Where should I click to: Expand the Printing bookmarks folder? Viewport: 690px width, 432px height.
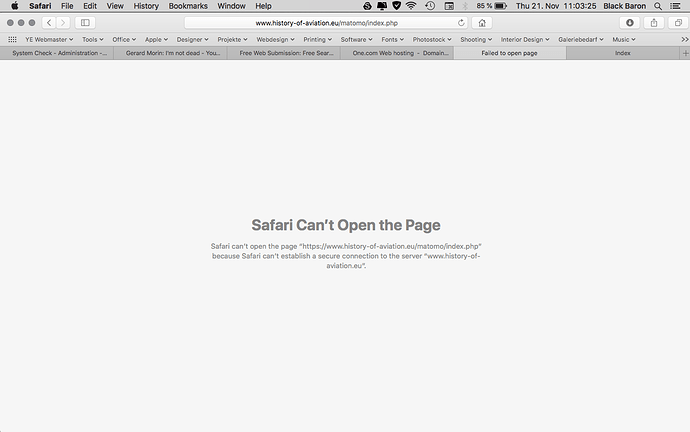pyautogui.click(x=317, y=40)
